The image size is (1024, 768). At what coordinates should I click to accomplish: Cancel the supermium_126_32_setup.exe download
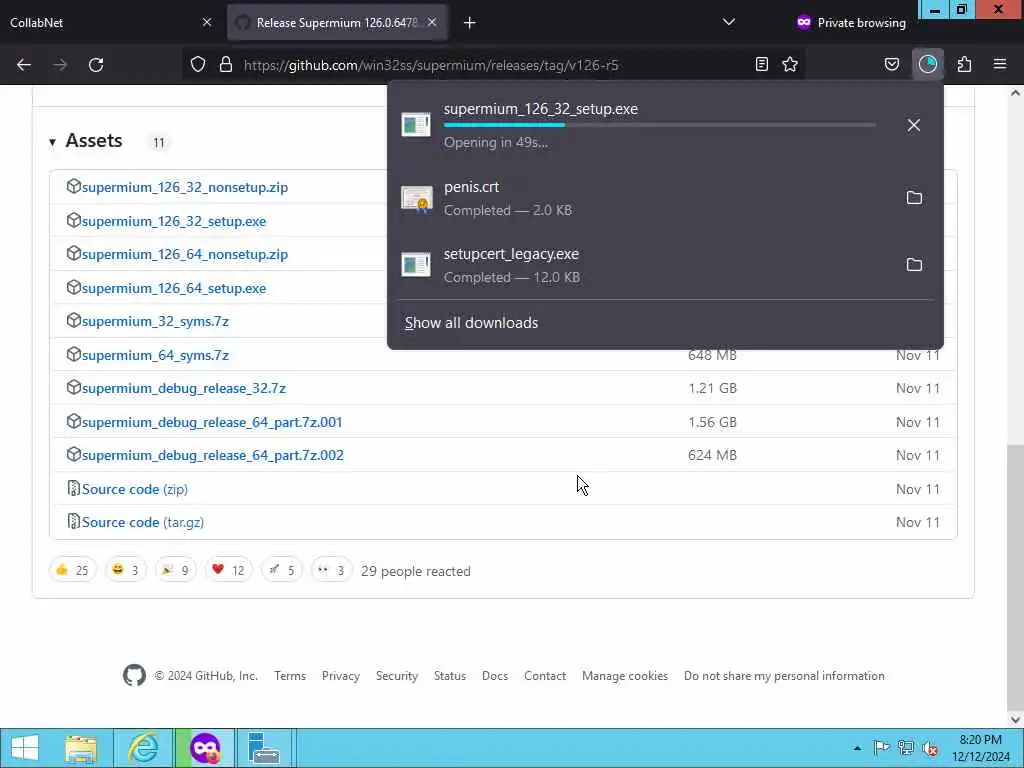pyautogui.click(x=914, y=125)
